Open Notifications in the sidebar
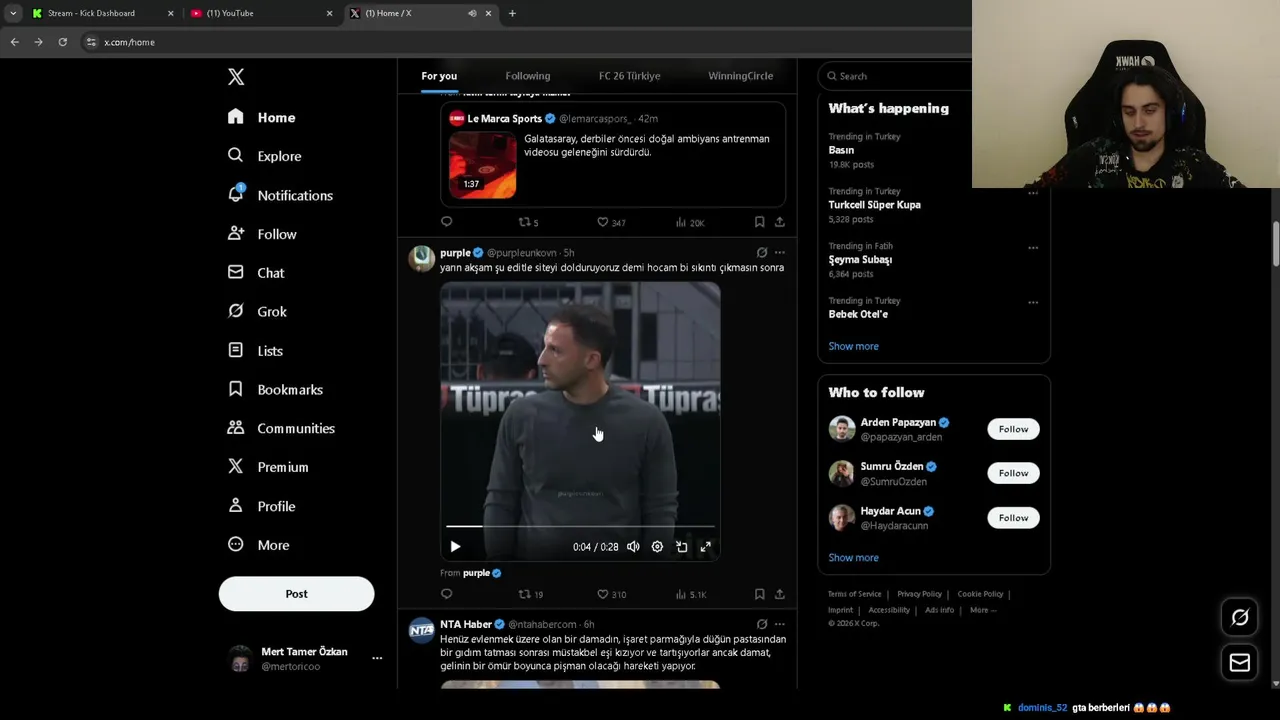1280x720 pixels. pyautogui.click(x=280, y=195)
